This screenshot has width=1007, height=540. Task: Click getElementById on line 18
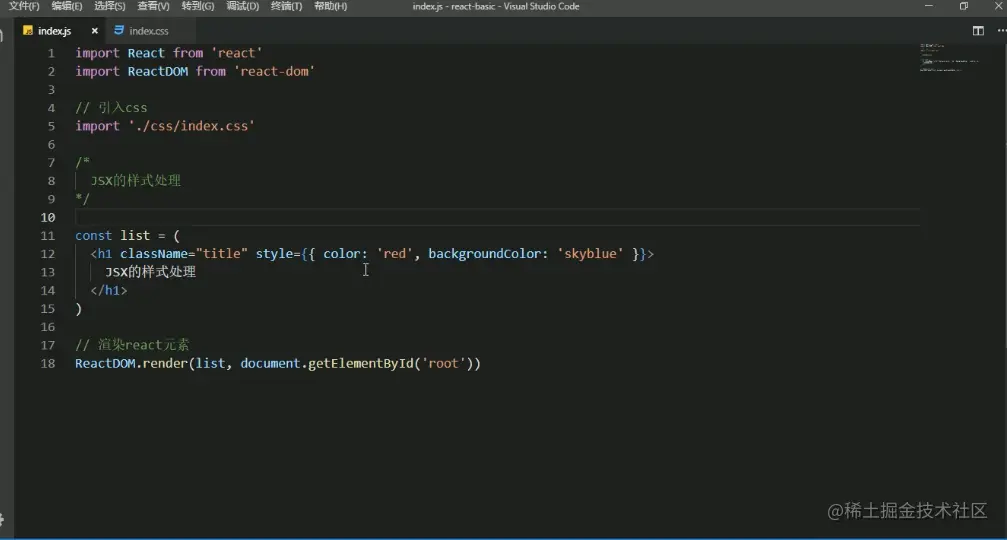361,363
